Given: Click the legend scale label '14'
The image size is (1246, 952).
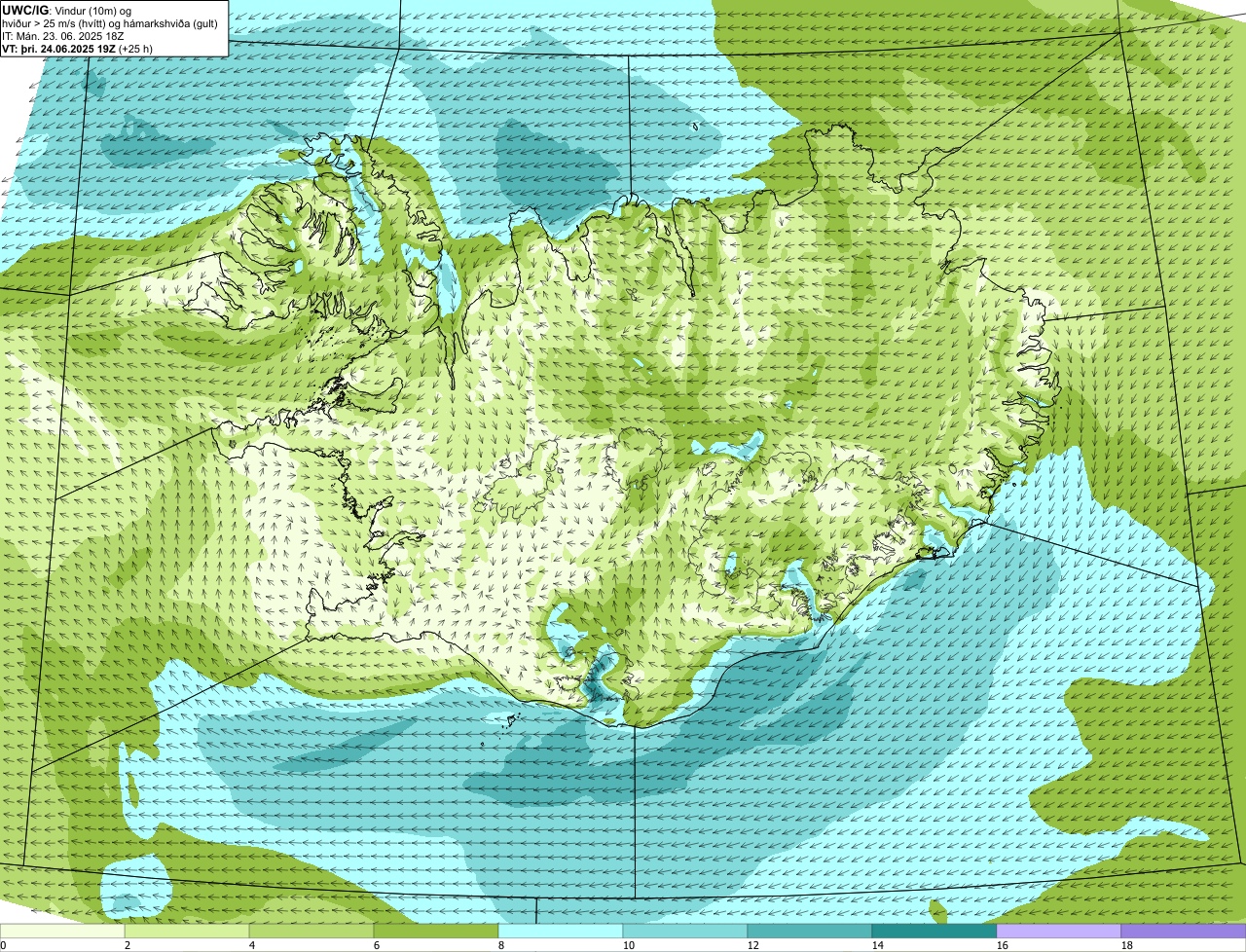Looking at the screenshot, I should coord(878,945).
